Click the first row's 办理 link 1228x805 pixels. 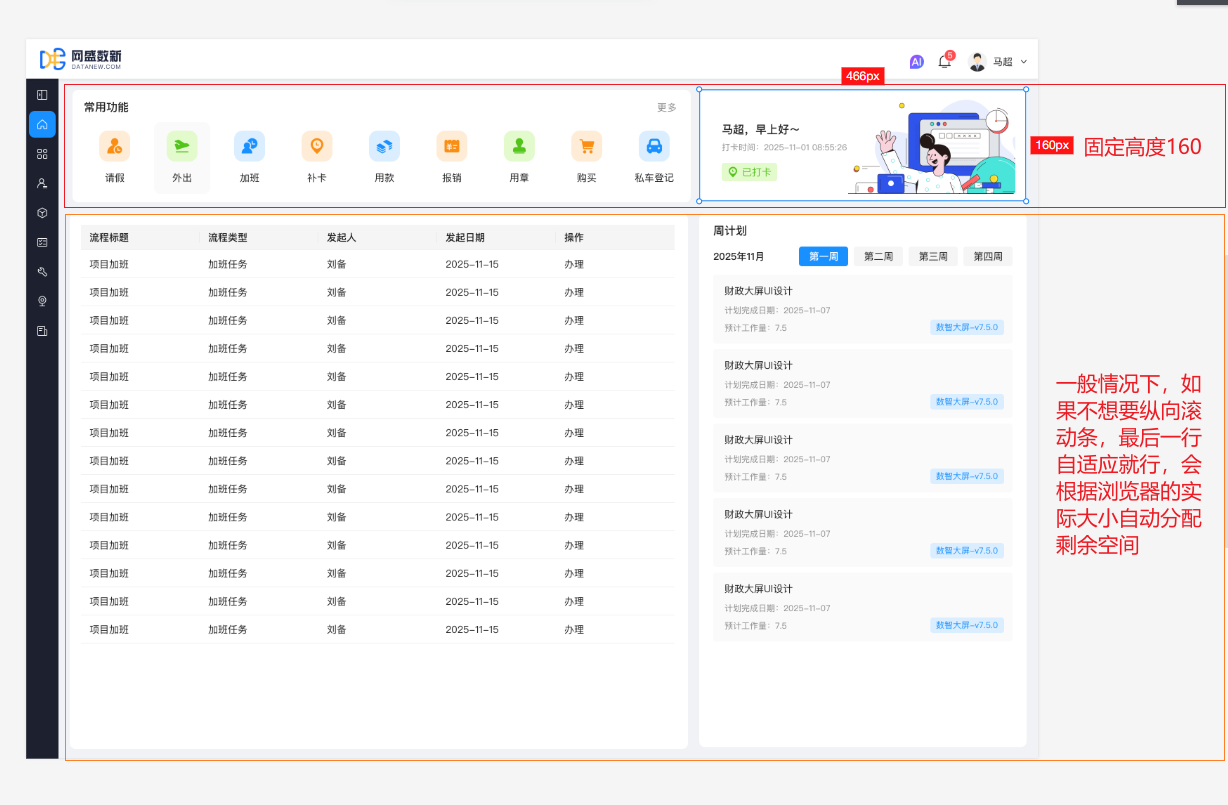(574, 265)
